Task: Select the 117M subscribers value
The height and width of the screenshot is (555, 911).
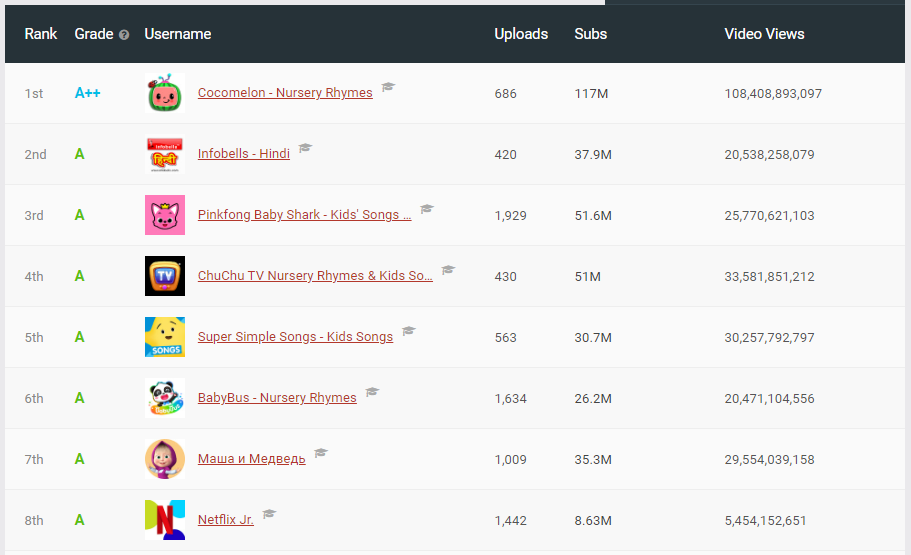Action: click(x=591, y=94)
